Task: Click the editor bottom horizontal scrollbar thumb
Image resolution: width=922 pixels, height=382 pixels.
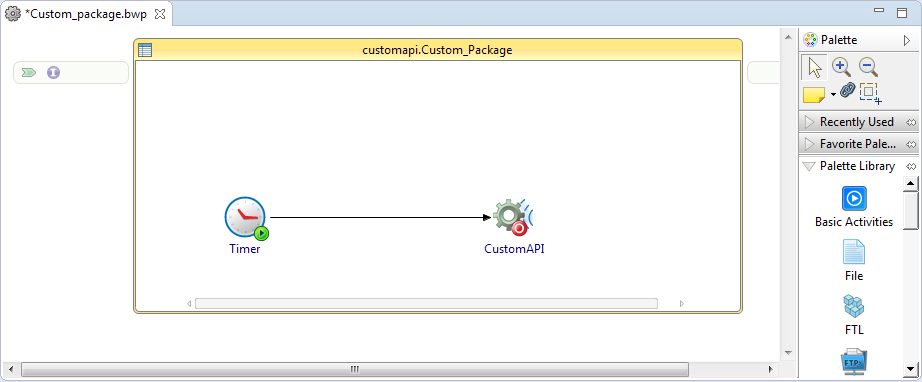Action: (355, 369)
